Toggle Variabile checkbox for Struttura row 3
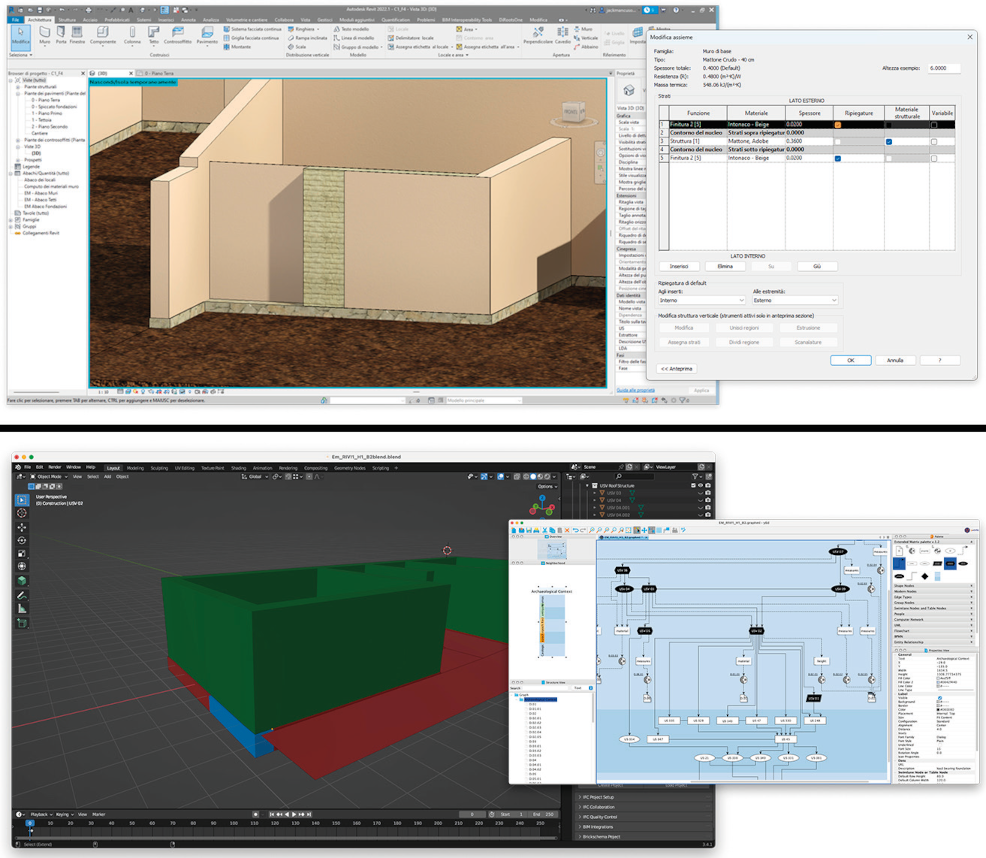This screenshot has width=986, height=858. point(934,142)
